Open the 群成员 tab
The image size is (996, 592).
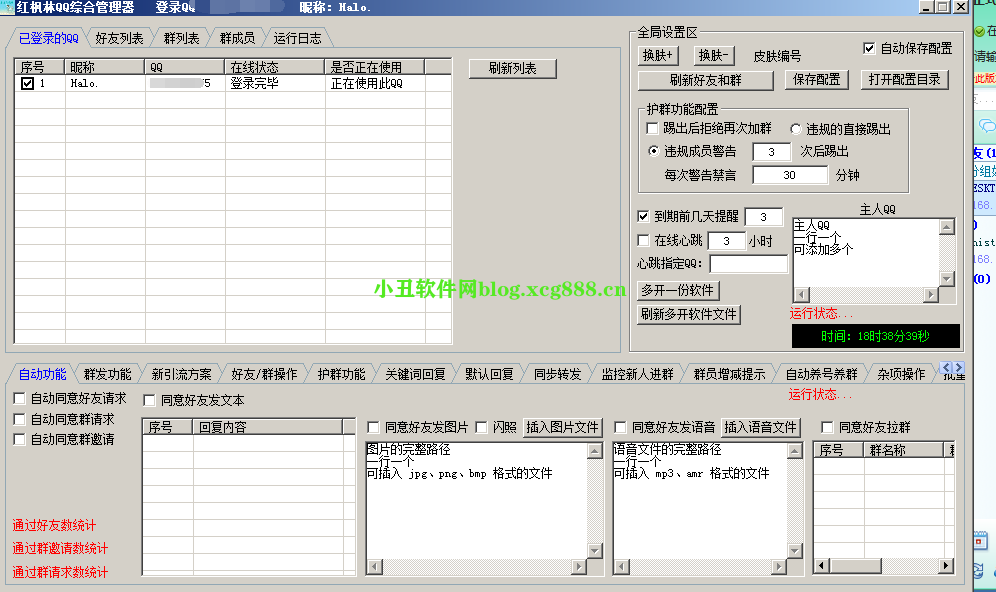(237, 38)
